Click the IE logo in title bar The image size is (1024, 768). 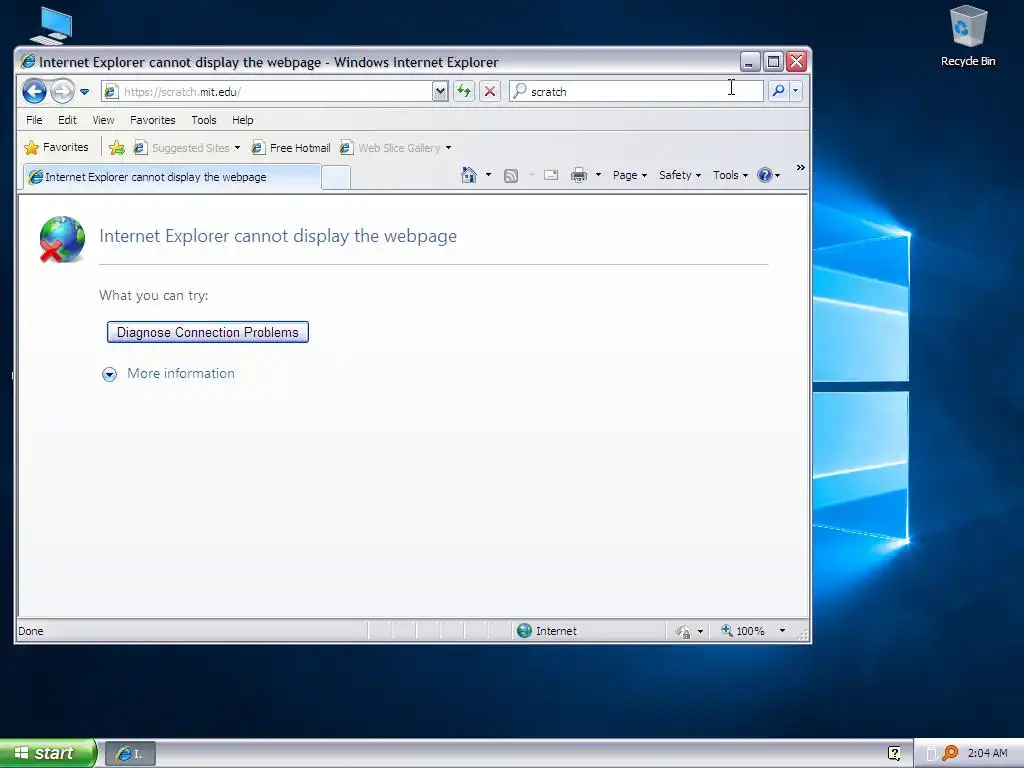click(28, 61)
